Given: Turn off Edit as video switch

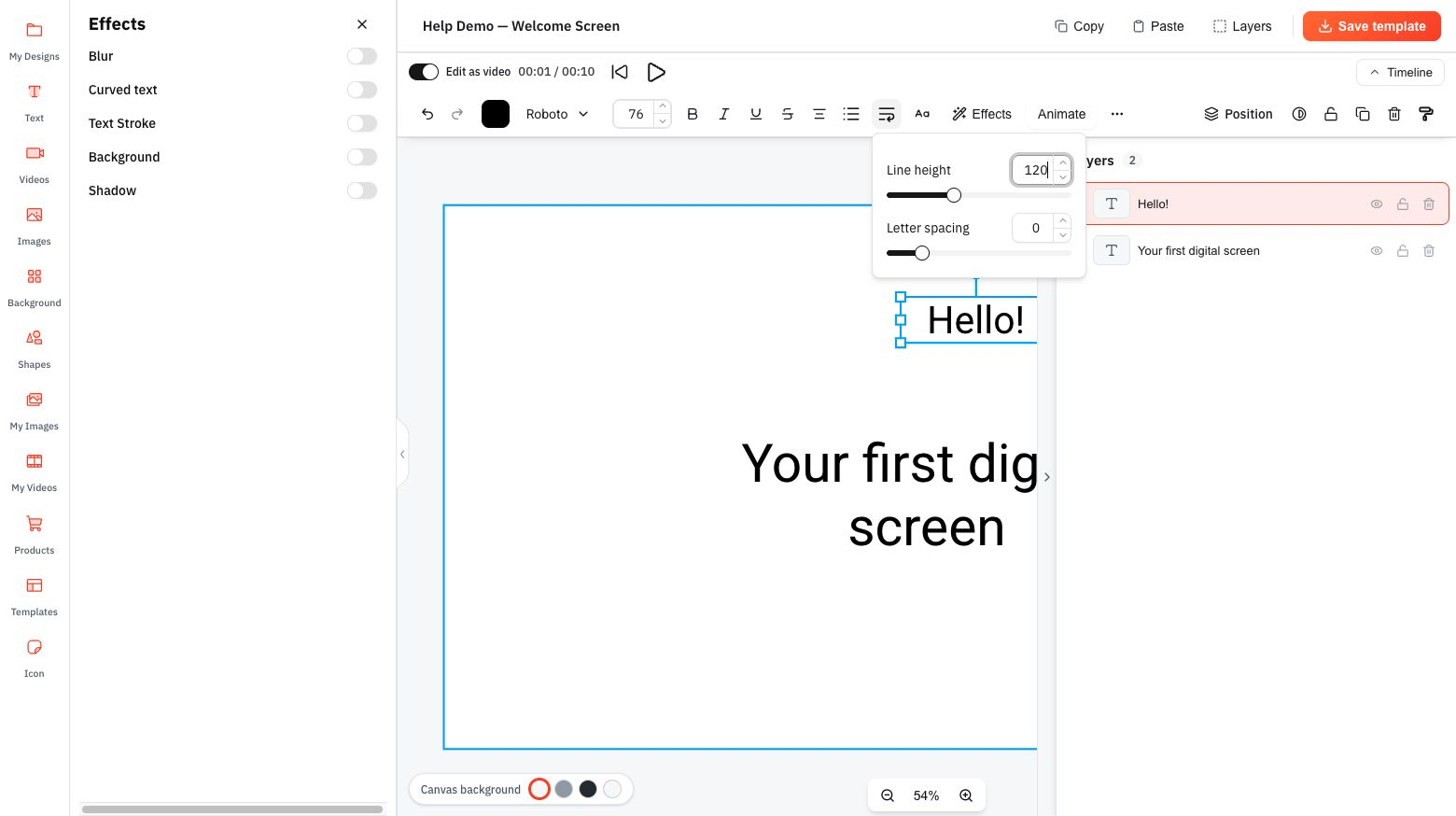Looking at the screenshot, I should pos(424,72).
